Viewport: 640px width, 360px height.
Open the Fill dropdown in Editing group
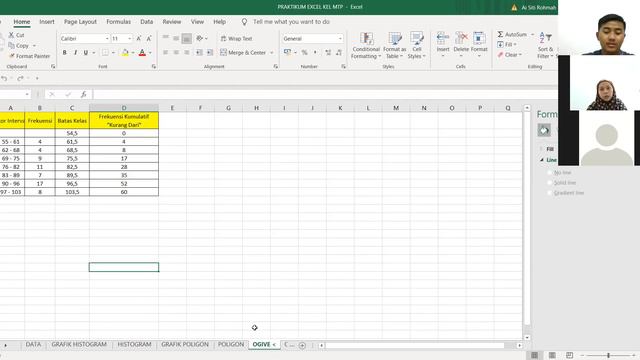coord(507,44)
